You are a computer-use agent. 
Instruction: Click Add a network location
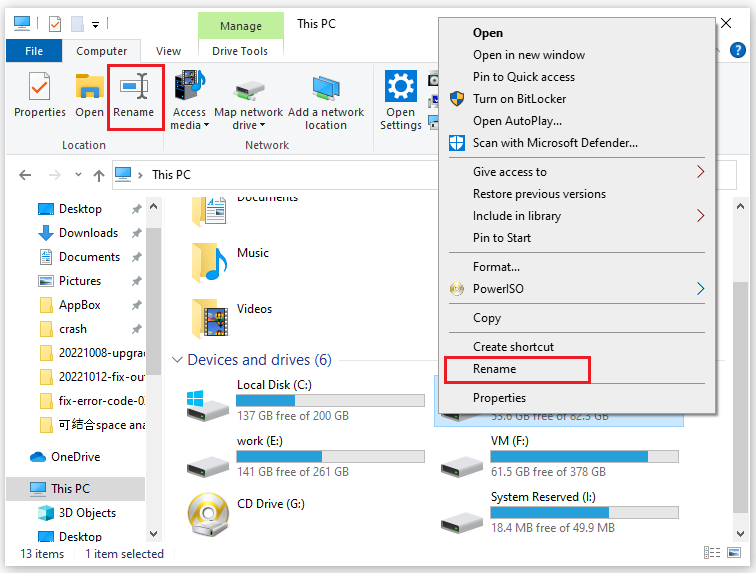tap(325, 100)
